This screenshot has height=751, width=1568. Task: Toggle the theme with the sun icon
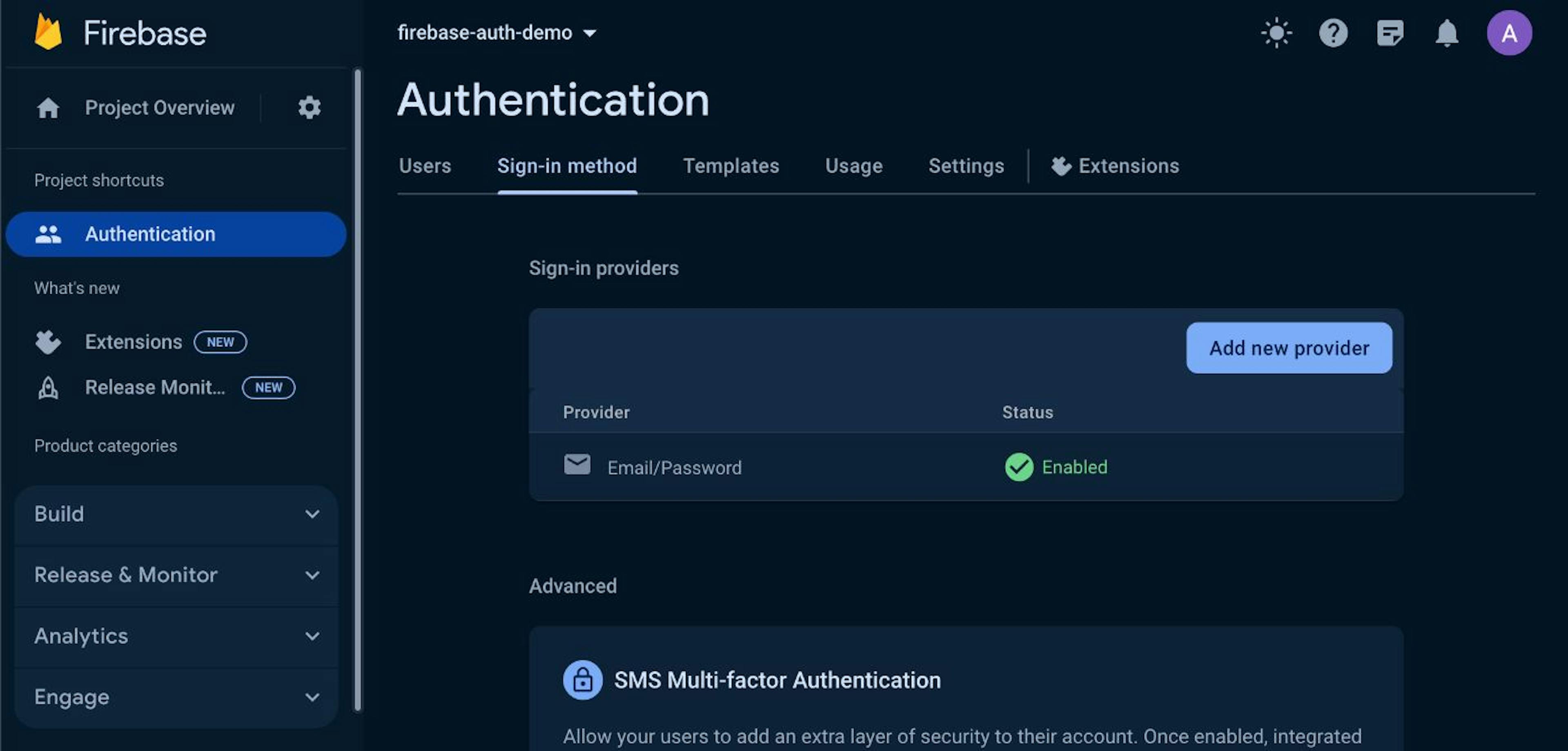coord(1276,34)
